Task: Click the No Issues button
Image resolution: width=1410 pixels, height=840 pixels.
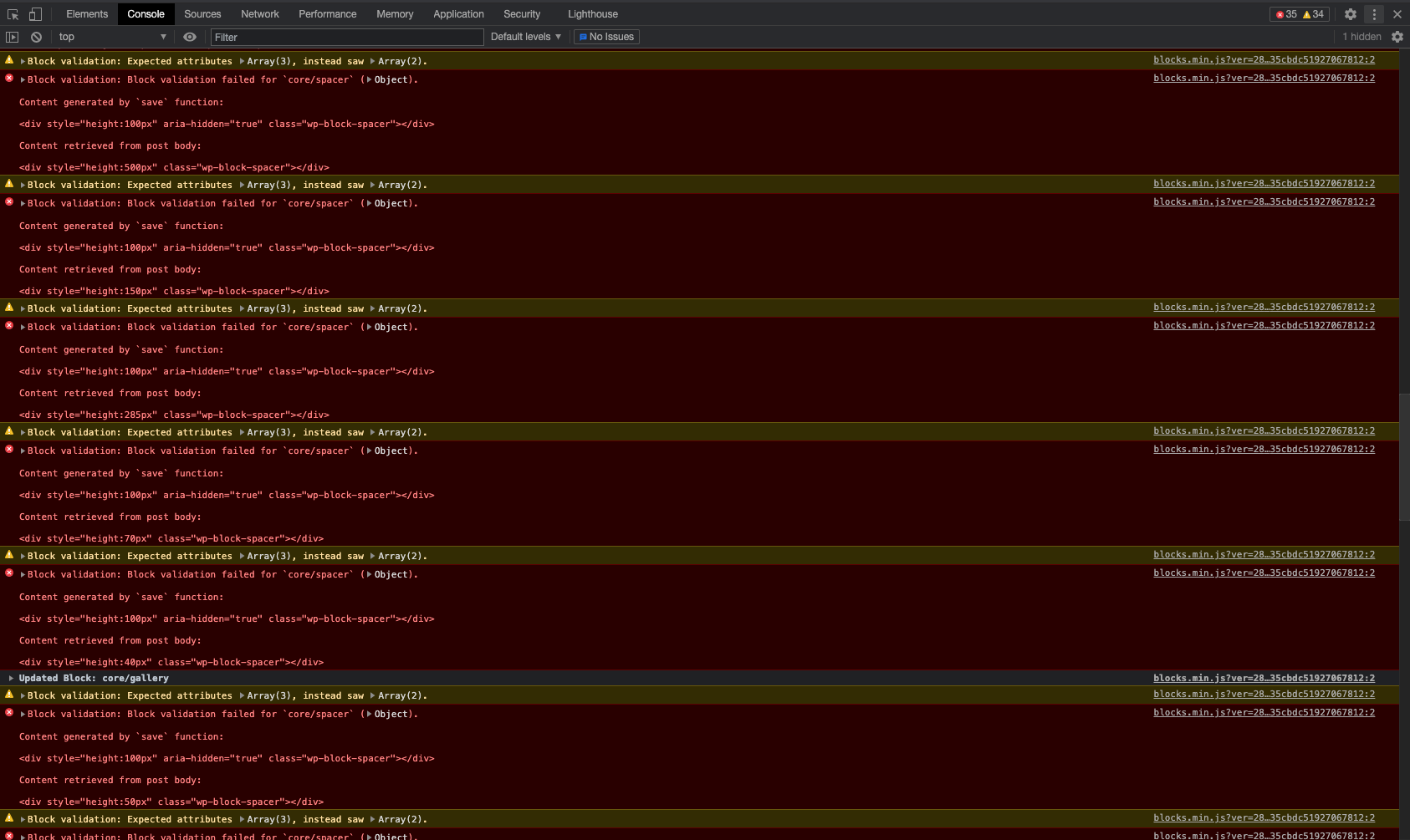Action: 606,37
